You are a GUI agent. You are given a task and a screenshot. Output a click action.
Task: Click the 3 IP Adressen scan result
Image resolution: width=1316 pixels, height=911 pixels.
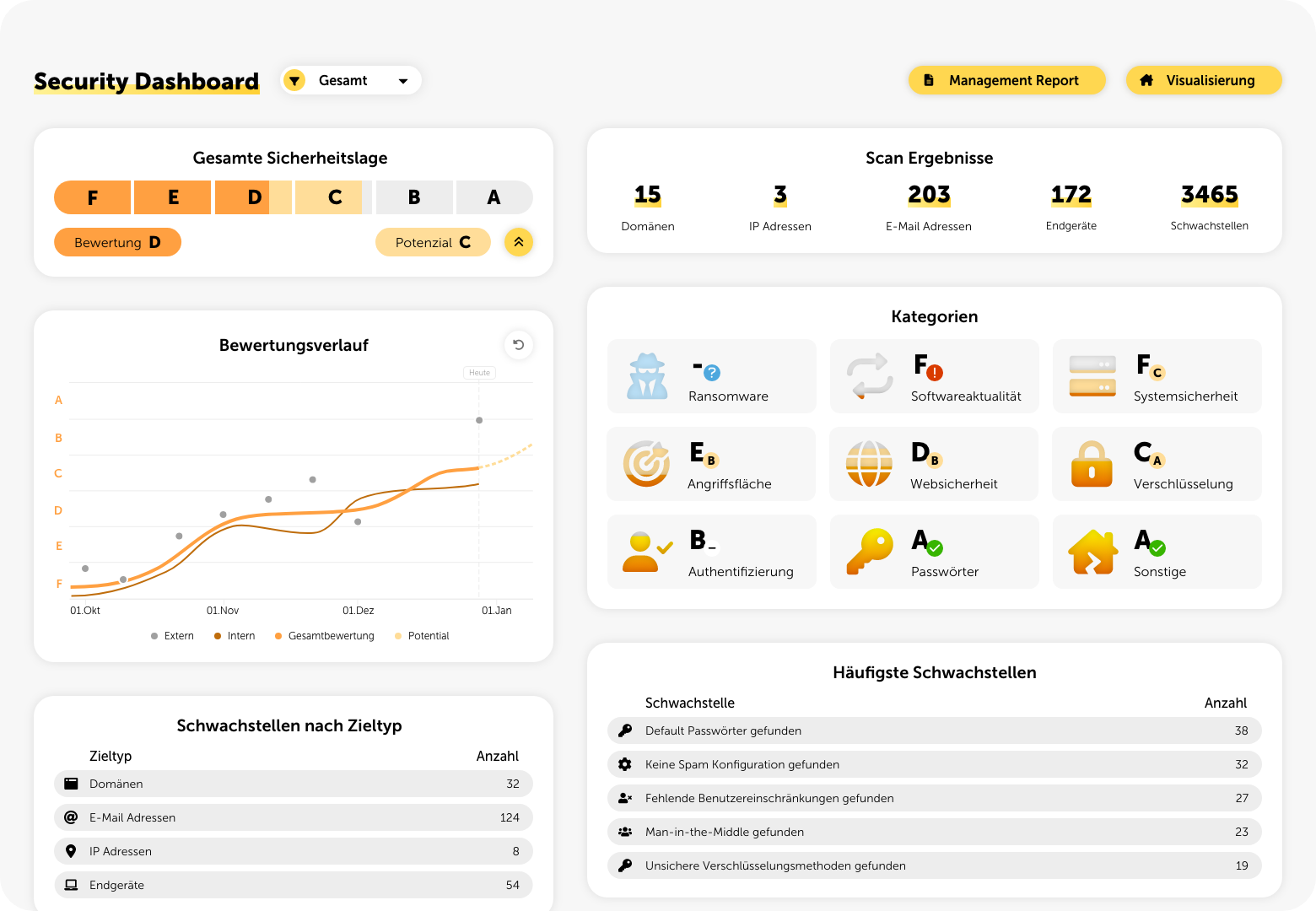780,208
